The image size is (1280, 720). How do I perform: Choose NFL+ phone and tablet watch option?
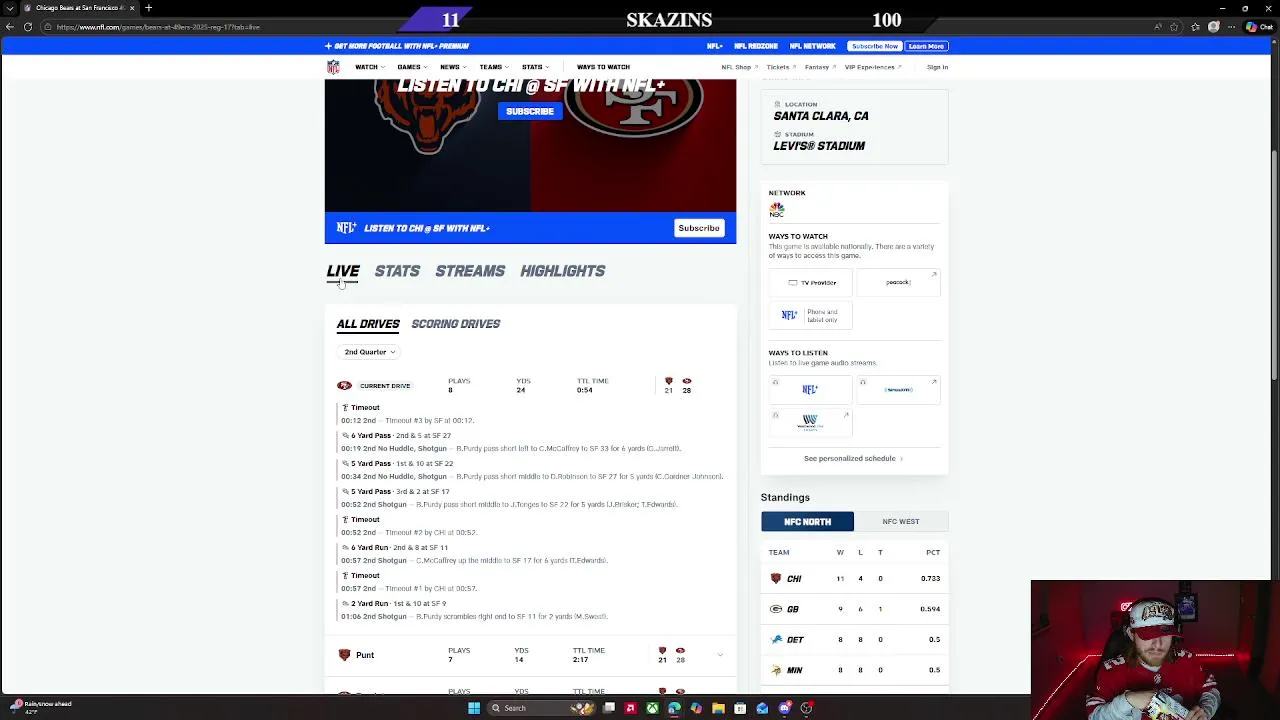pyautogui.click(x=811, y=315)
